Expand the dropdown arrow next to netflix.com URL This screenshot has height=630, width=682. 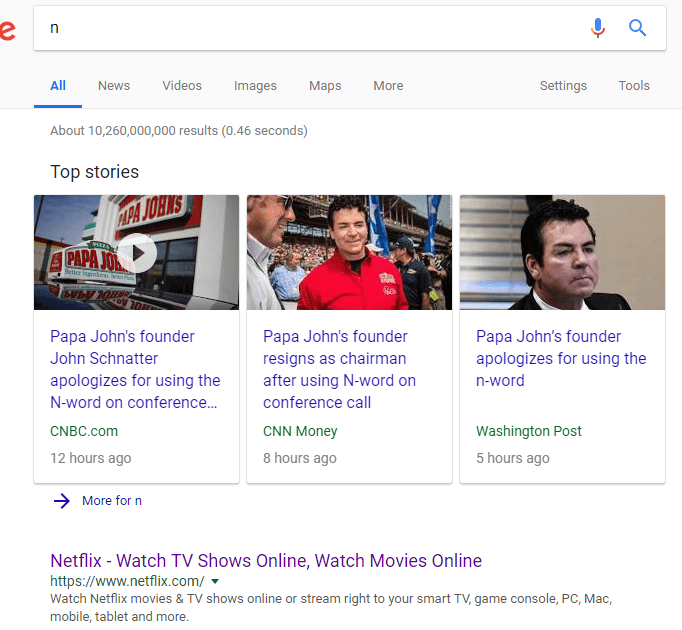tap(215, 581)
